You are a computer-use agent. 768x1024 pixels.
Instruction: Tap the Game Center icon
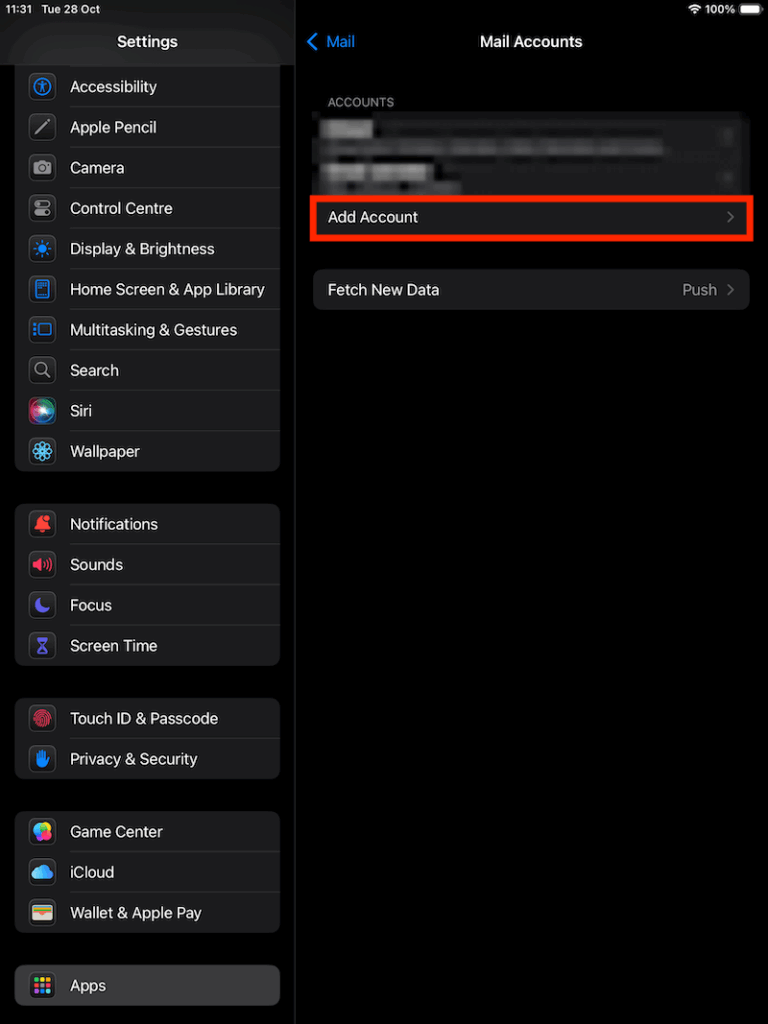click(42, 831)
